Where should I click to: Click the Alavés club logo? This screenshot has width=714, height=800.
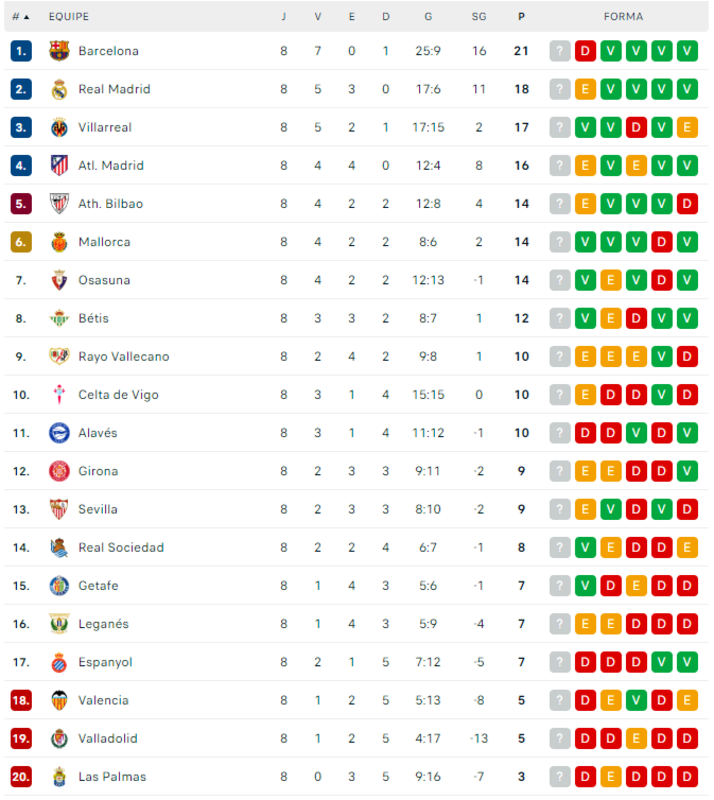59,433
